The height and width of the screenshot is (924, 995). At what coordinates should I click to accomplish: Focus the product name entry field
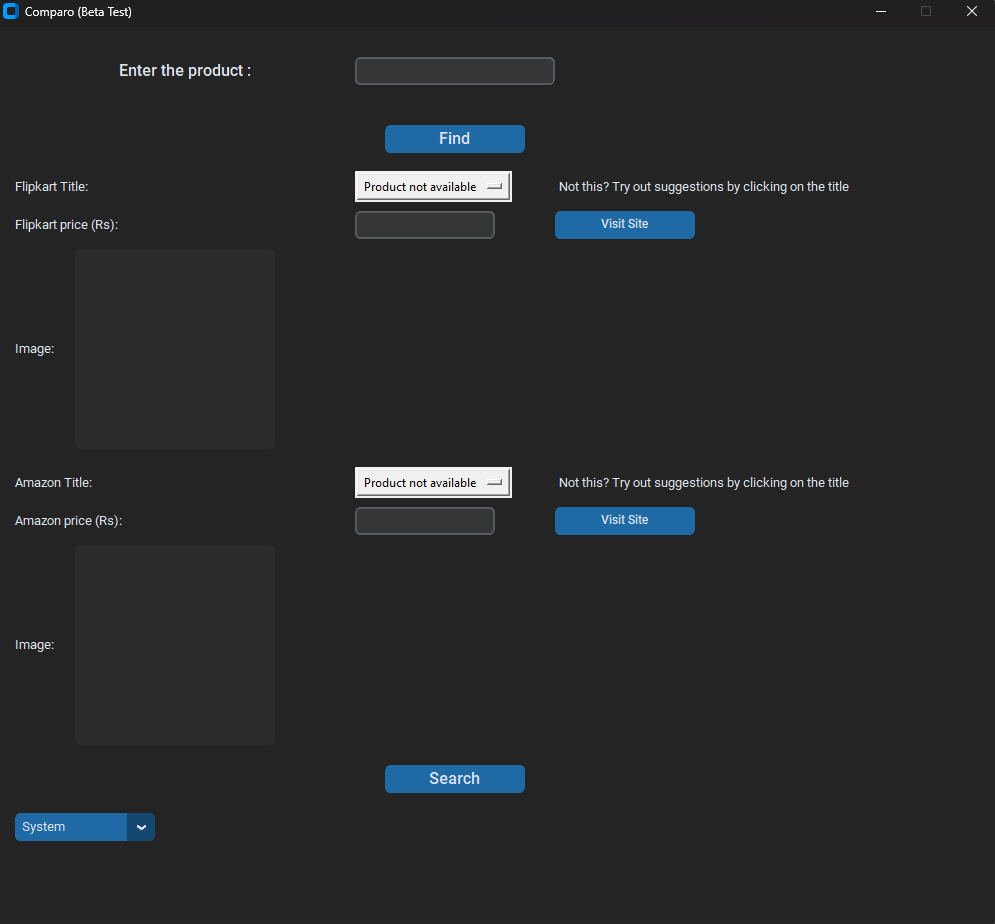click(454, 71)
